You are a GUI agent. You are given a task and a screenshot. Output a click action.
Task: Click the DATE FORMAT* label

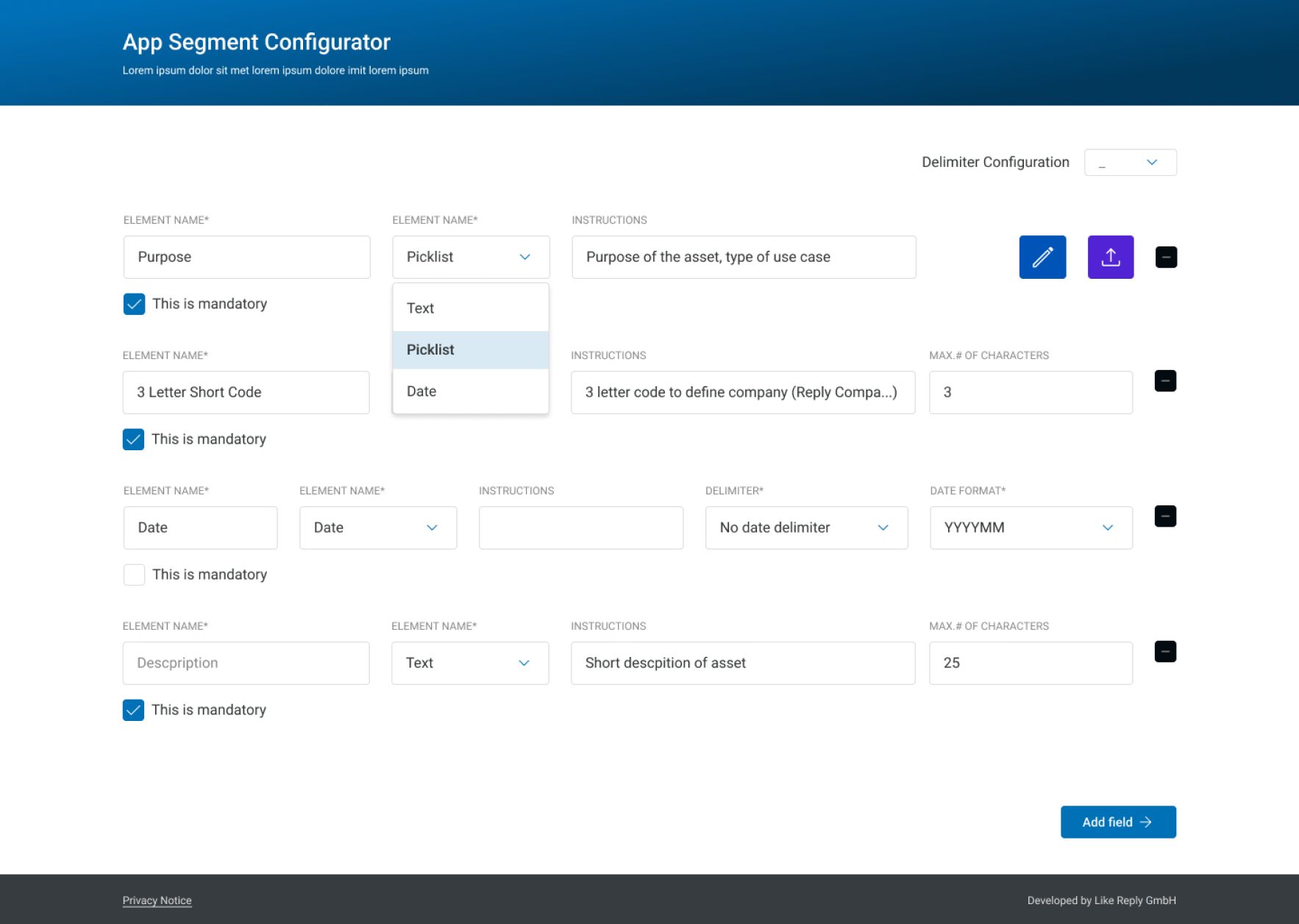pos(967,491)
